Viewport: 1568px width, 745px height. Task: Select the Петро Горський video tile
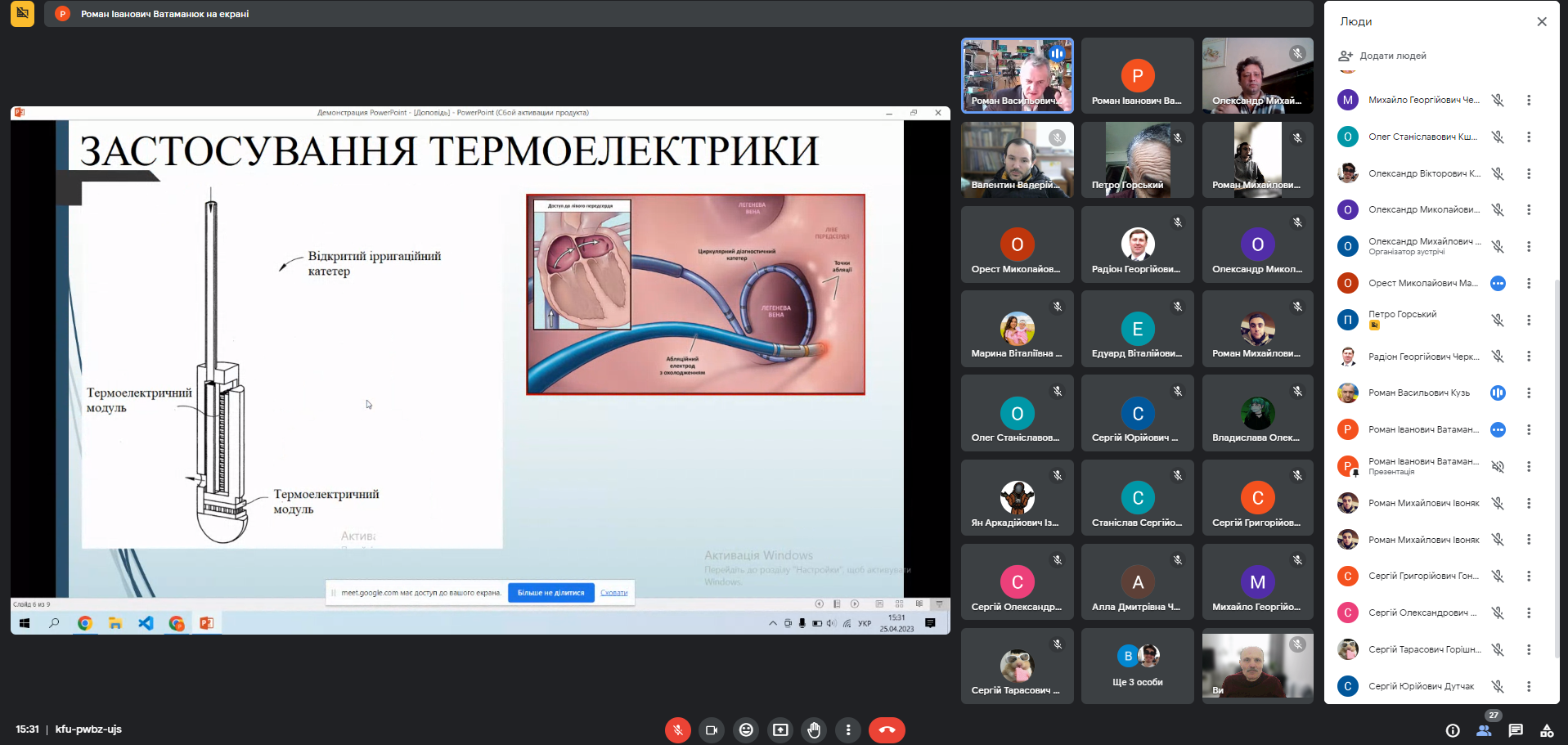pos(1137,159)
